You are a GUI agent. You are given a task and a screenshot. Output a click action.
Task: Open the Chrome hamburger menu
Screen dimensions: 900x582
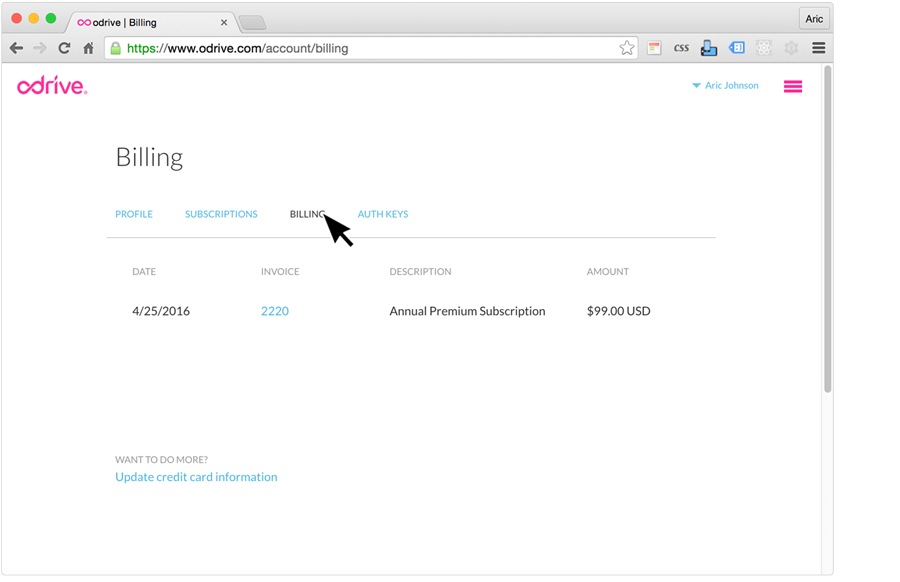click(818, 48)
